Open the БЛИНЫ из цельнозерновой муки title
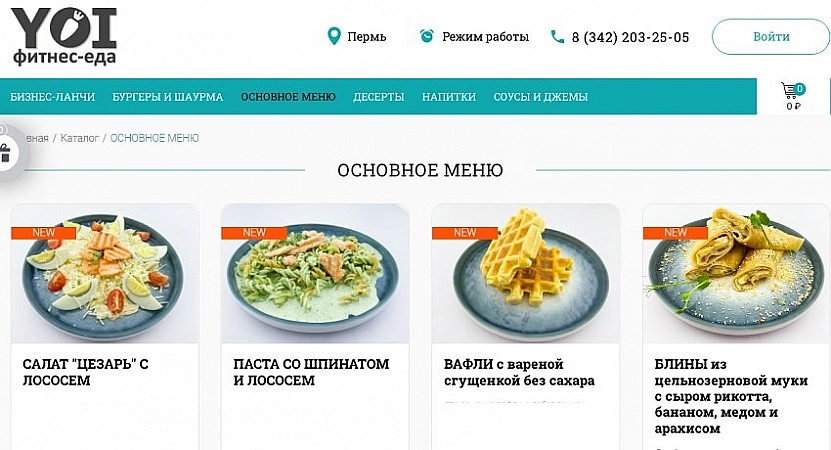The image size is (831, 450). [x=731, y=396]
